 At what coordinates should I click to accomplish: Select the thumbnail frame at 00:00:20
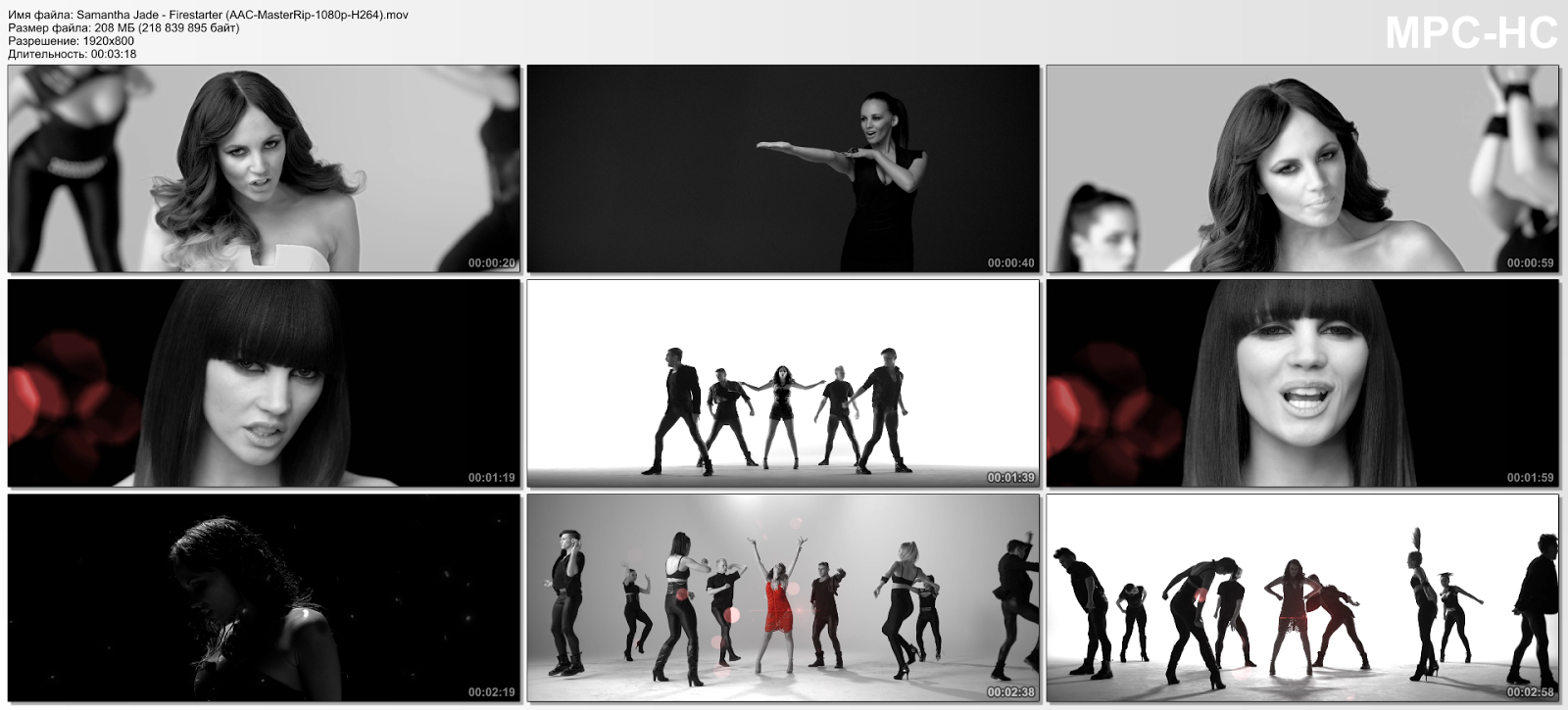[x=264, y=168]
